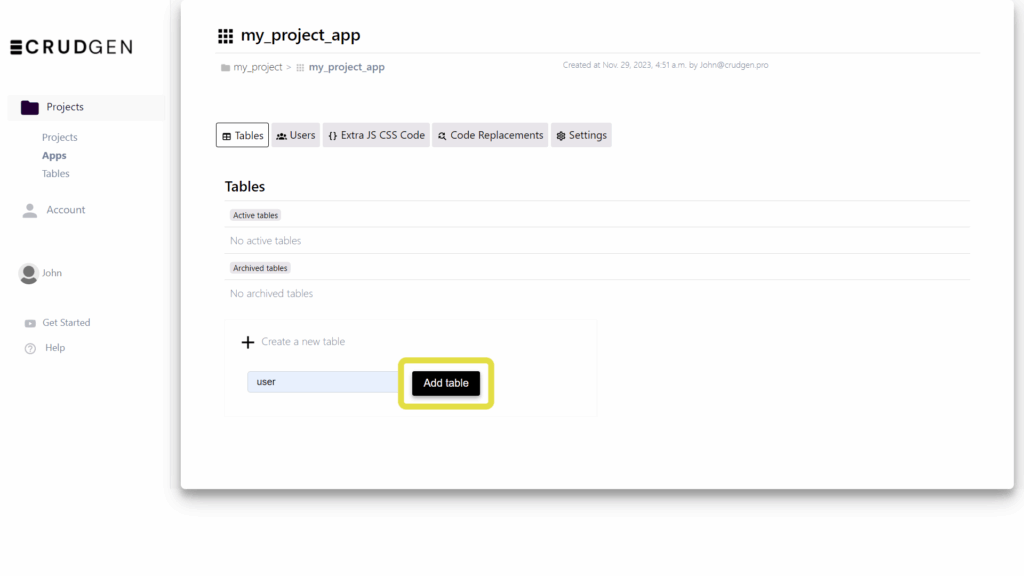Open the Settings tab
The height and width of the screenshot is (576, 1024).
click(x=581, y=135)
